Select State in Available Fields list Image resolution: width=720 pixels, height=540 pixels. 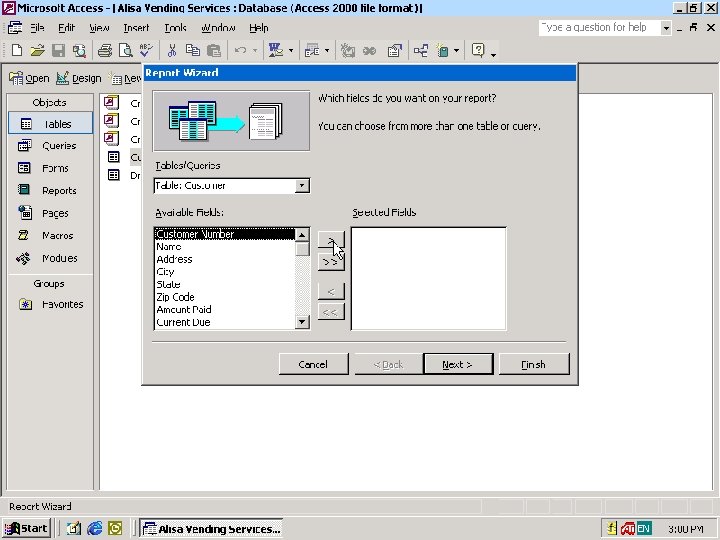(225, 284)
